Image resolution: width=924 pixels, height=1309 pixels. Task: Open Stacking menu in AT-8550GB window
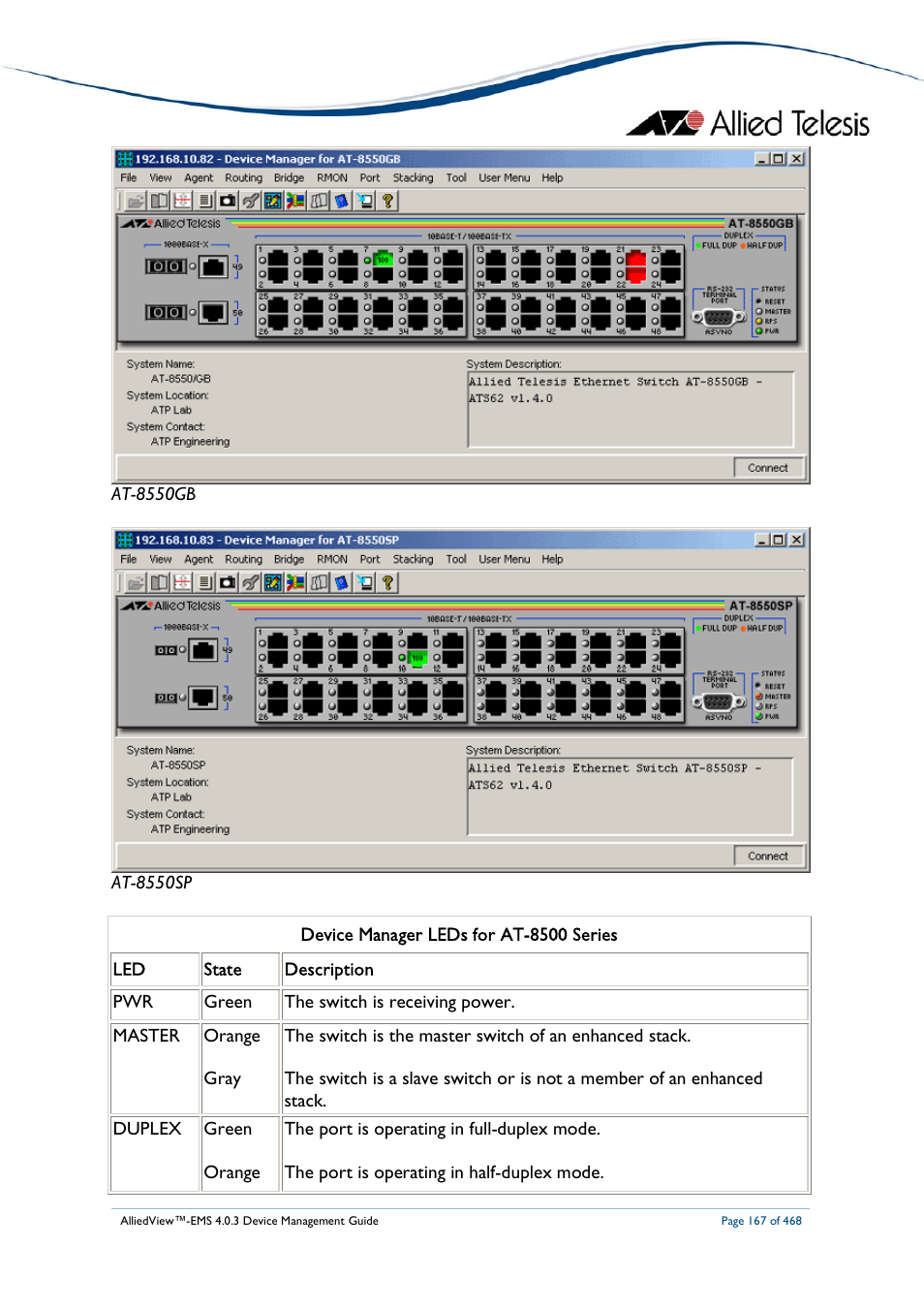pyautogui.click(x=414, y=178)
